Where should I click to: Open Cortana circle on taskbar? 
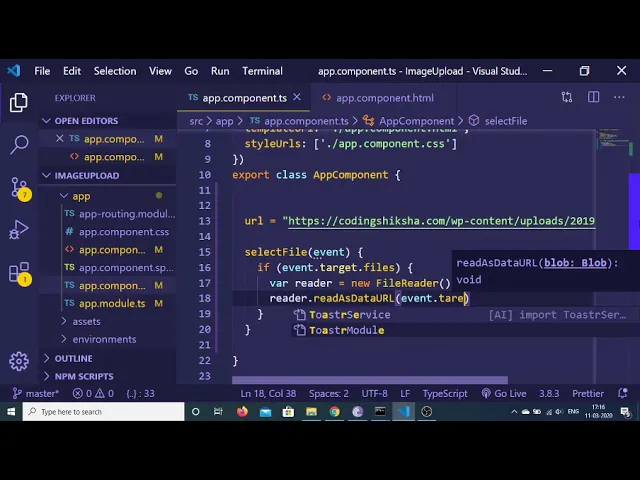tap(196, 411)
